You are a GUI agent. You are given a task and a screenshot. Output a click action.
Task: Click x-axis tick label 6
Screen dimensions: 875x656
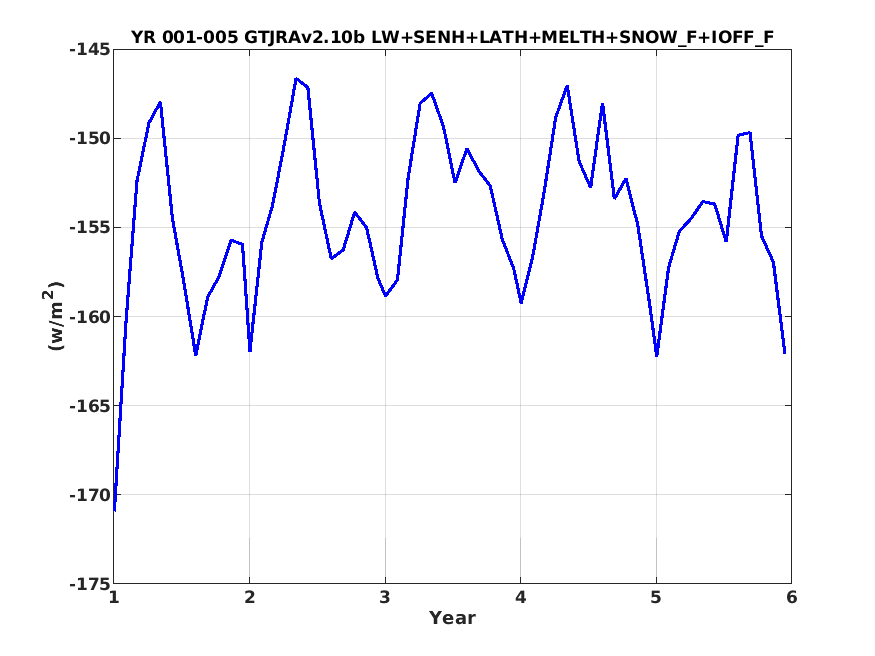click(x=791, y=598)
